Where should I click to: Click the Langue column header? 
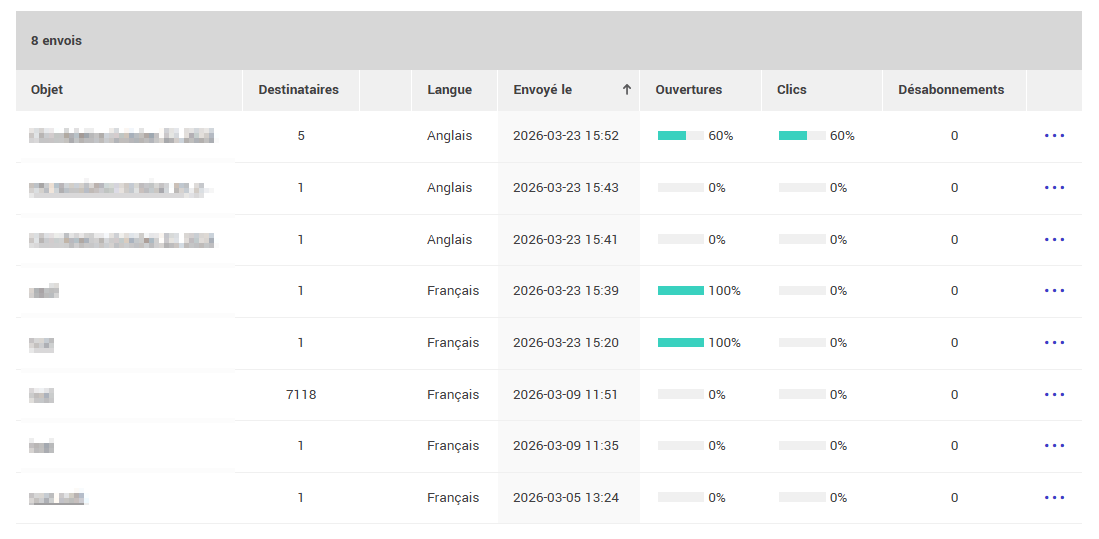coord(449,90)
